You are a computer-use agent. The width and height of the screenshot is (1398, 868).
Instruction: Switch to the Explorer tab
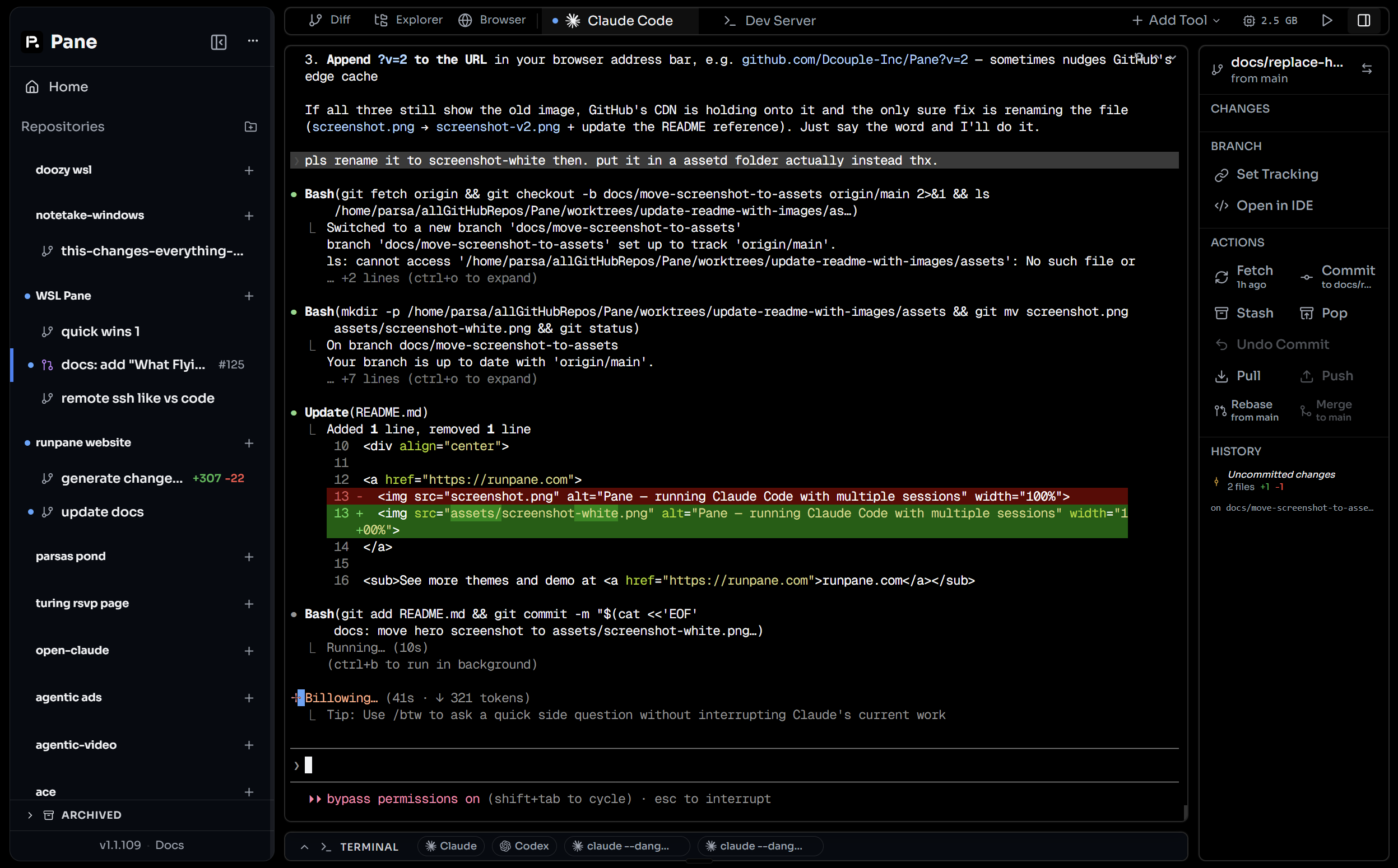(408, 20)
